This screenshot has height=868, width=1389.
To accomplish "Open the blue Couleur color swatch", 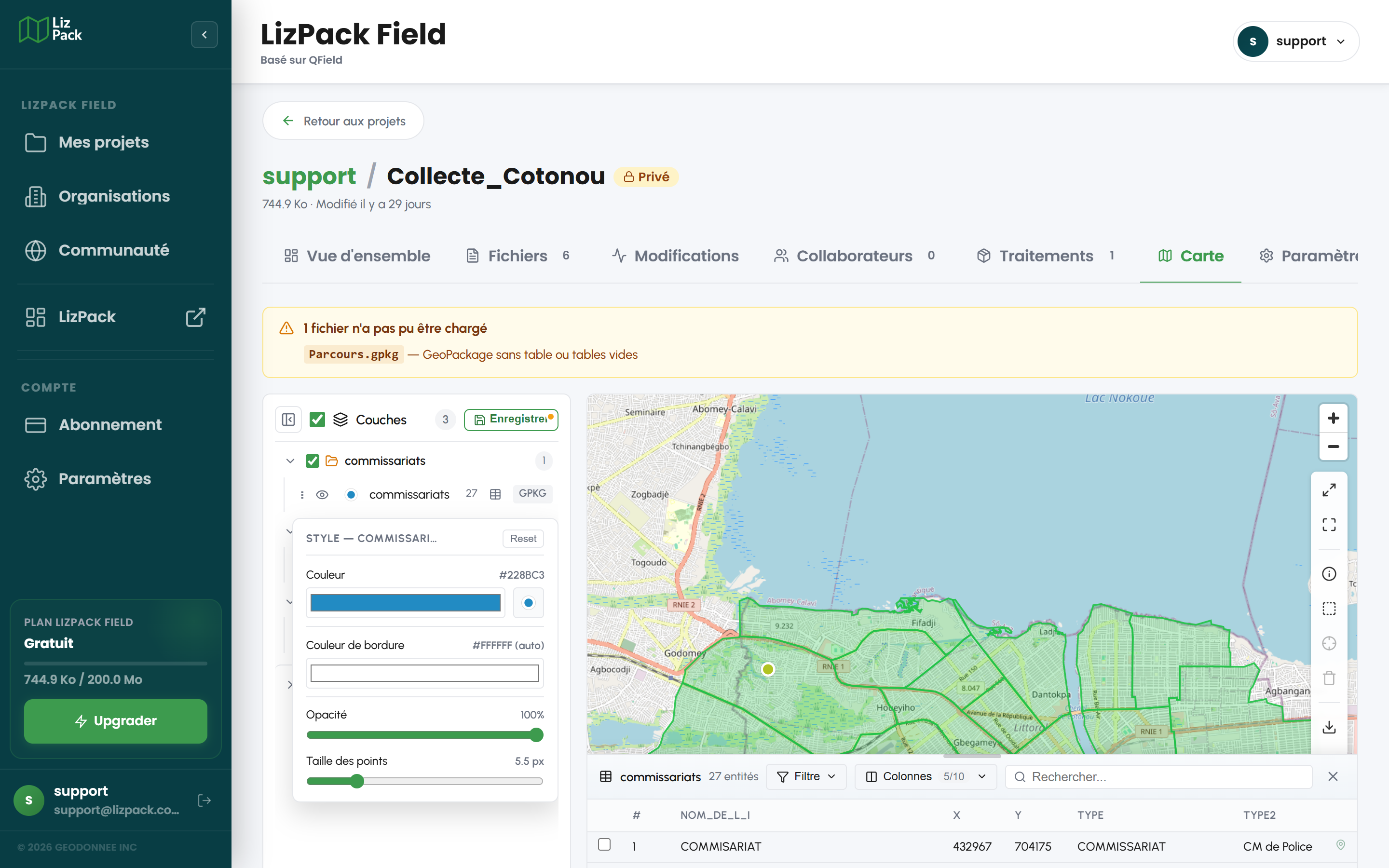I will (x=405, y=603).
